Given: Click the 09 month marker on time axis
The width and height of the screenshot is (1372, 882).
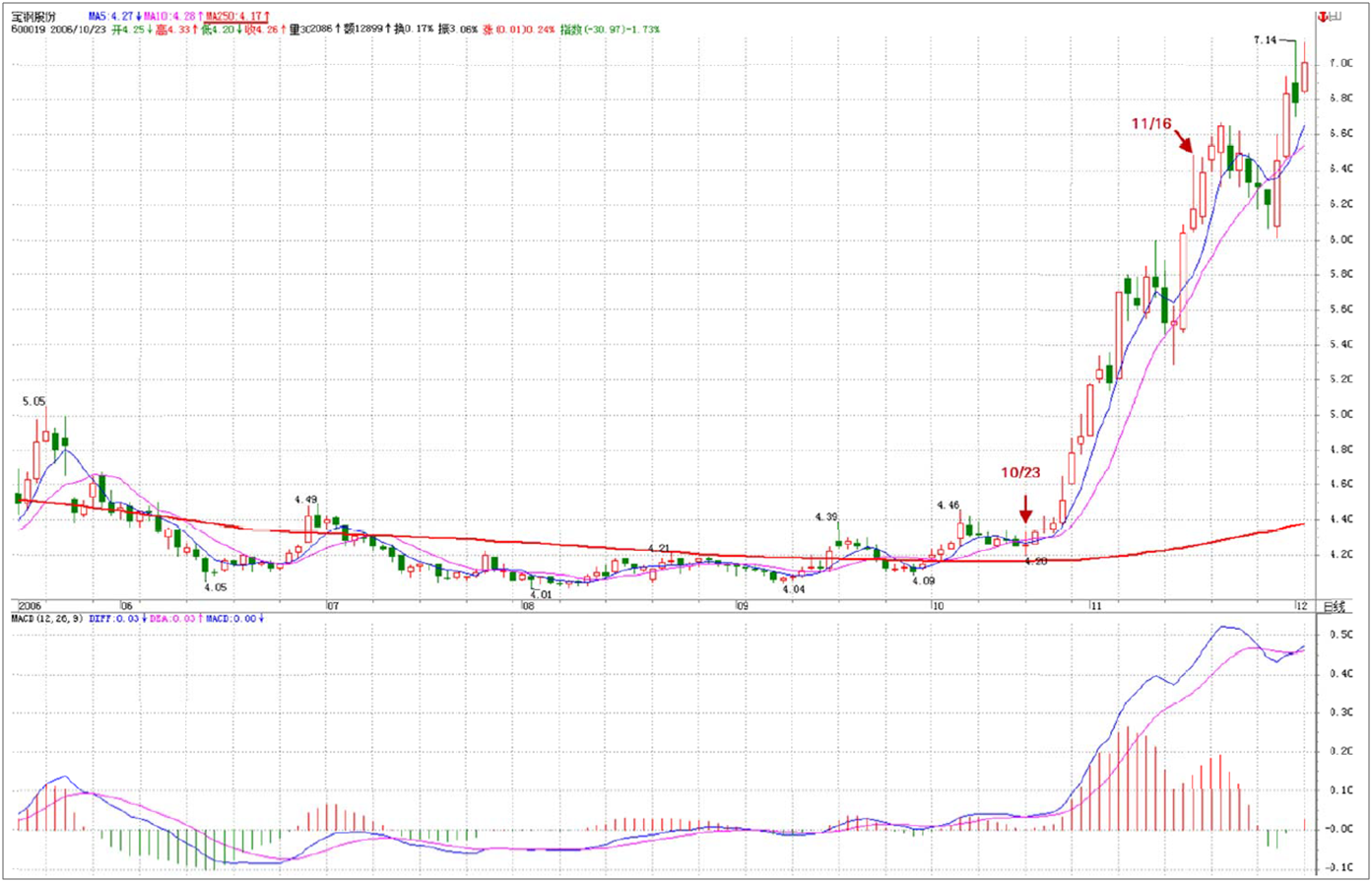Looking at the screenshot, I should pos(741,605).
